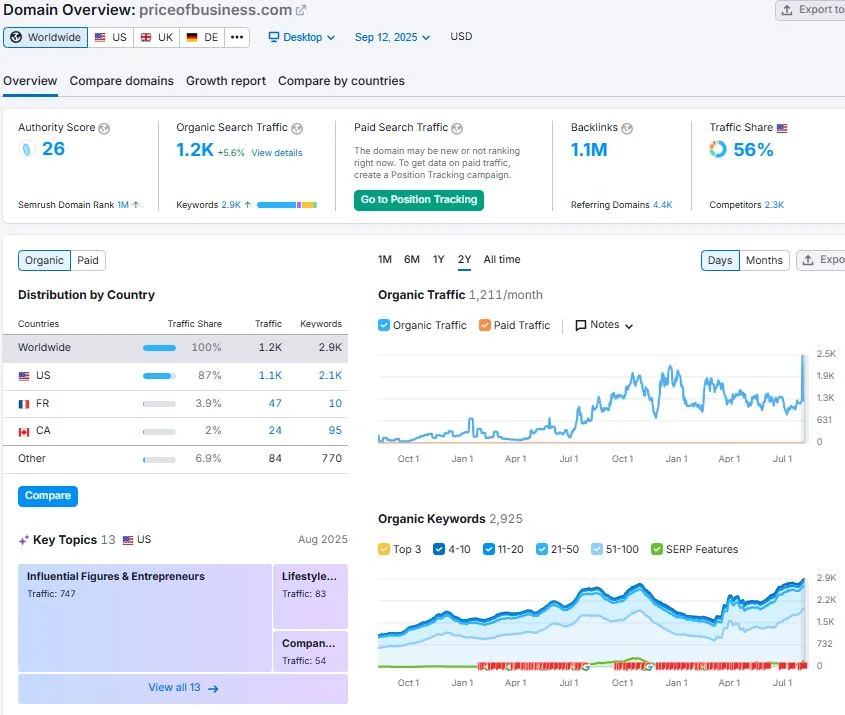The width and height of the screenshot is (845, 715).
Task: Open the Desktop device dropdown
Action: pos(302,37)
